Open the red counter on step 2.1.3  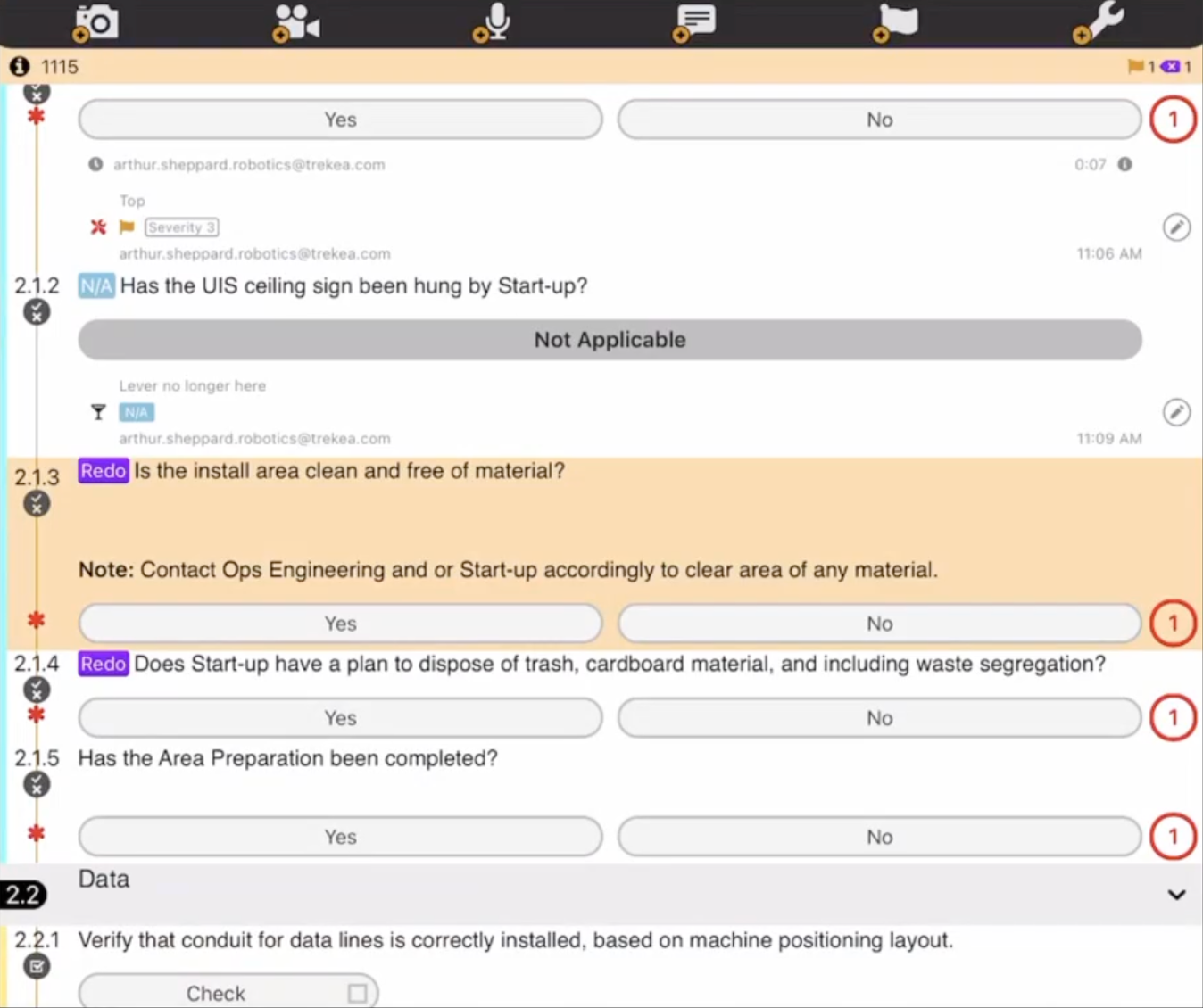pyautogui.click(x=1172, y=624)
